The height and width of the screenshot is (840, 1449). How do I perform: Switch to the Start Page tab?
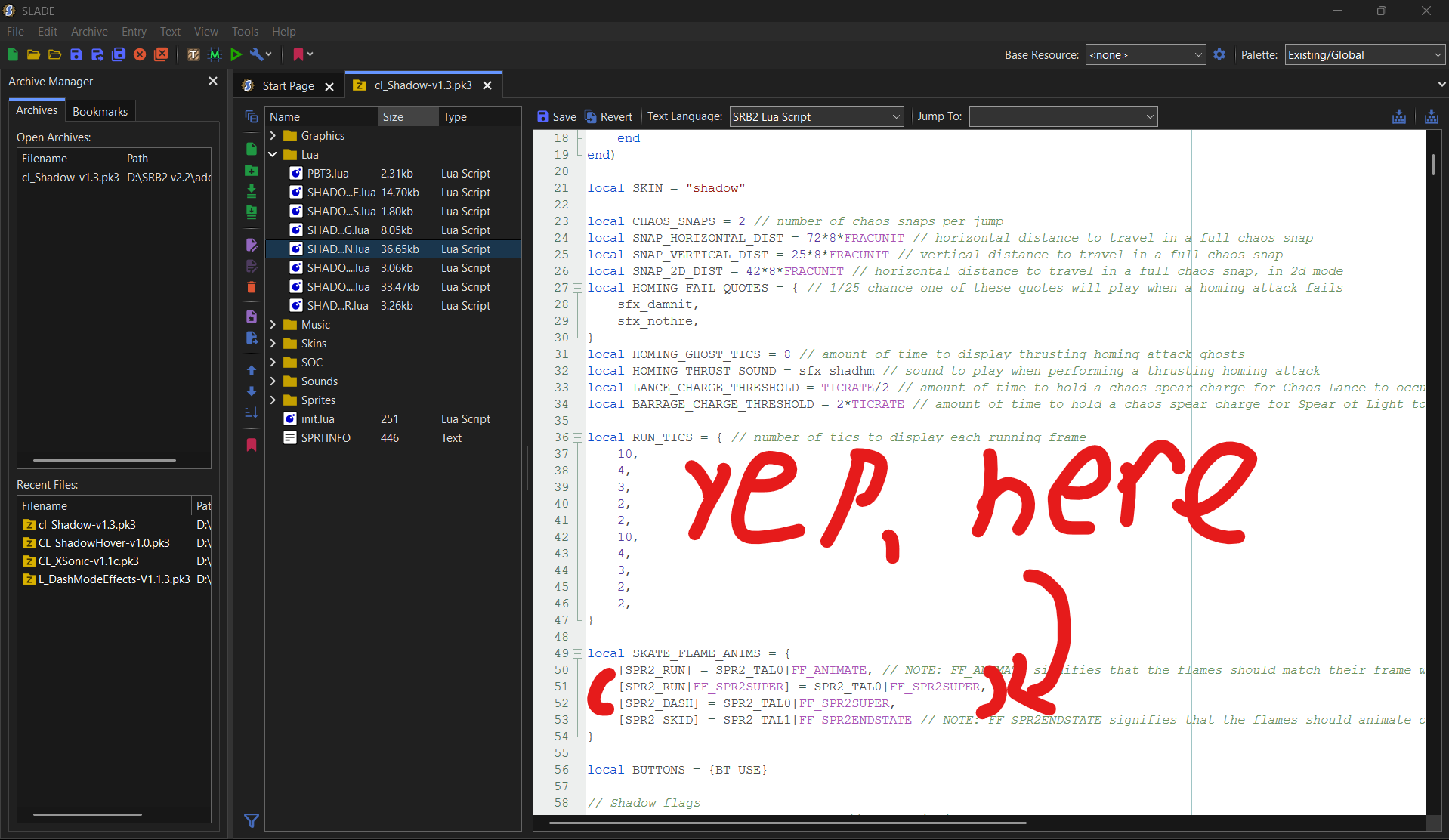(x=288, y=86)
